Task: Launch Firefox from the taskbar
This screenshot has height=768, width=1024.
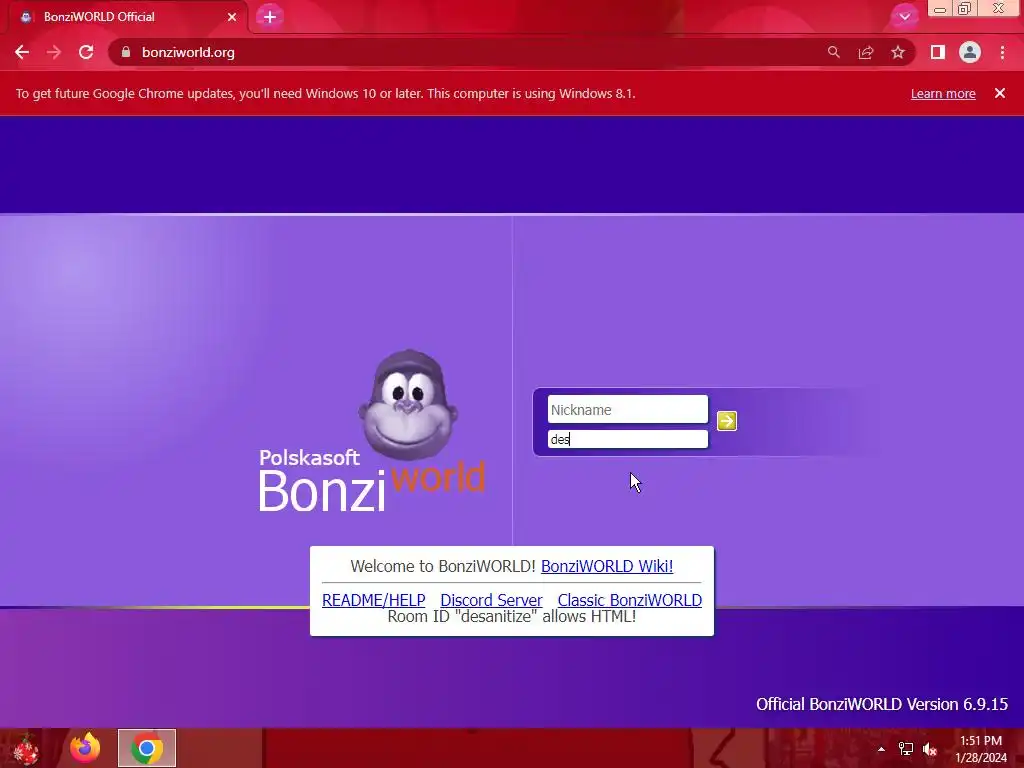Action: coord(85,748)
